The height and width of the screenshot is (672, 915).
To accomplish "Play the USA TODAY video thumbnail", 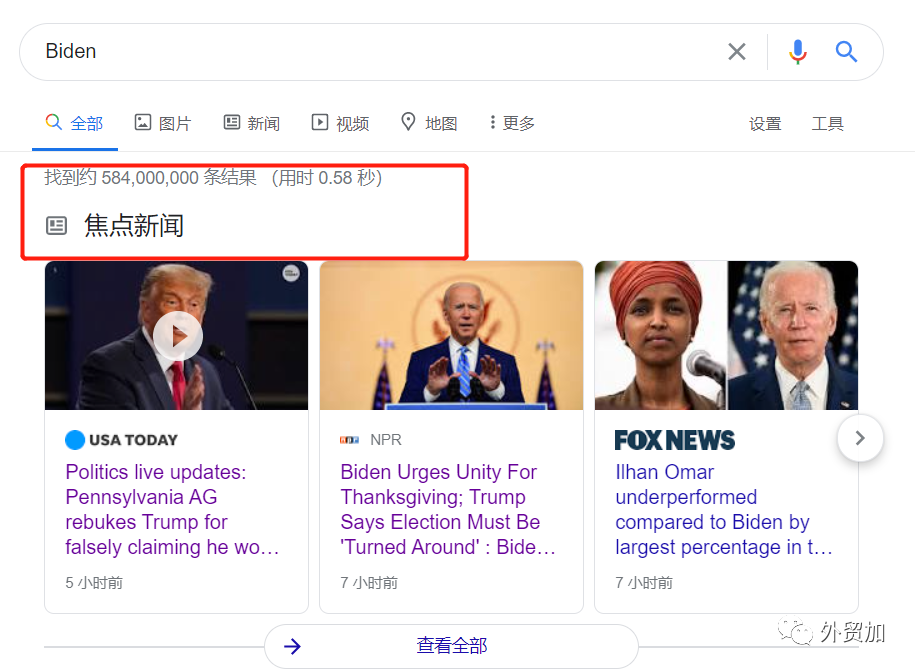I will click(x=177, y=336).
